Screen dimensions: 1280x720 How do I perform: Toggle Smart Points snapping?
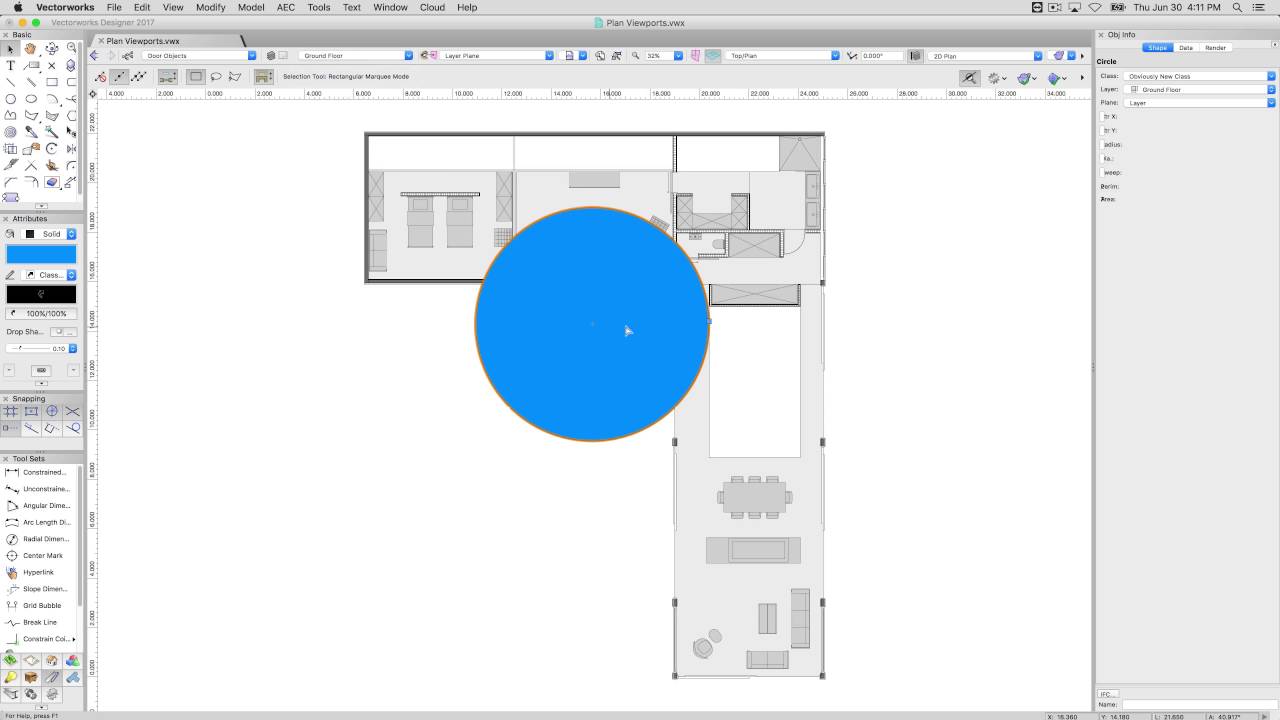click(x=10, y=428)
